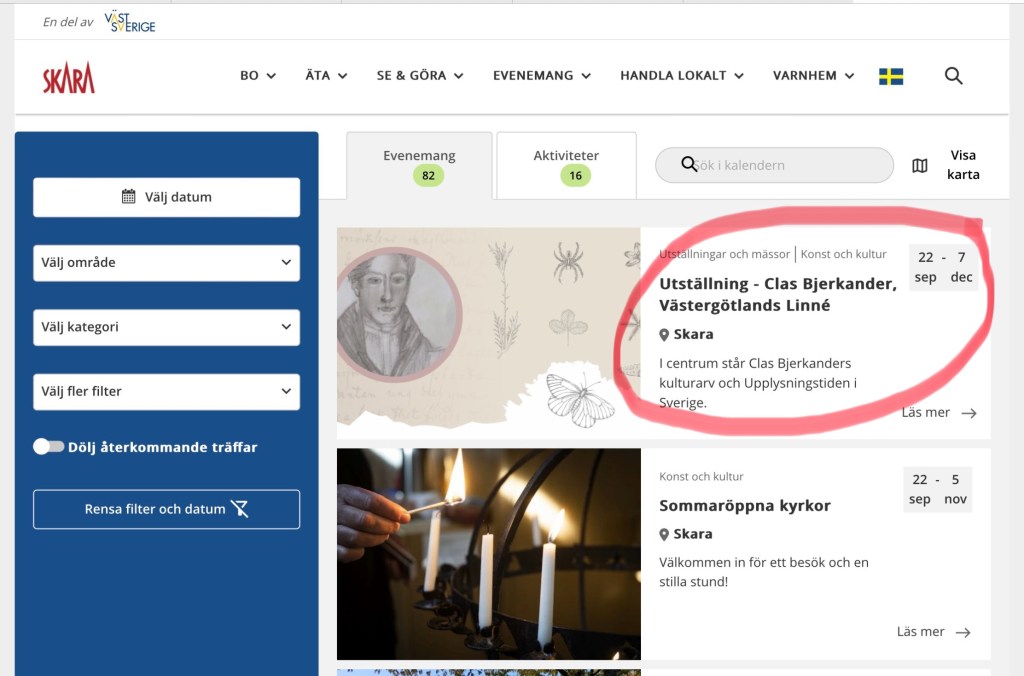The width and height of the screenshot is (1024, 676).
Task: Click the map icon beside Visa karta
Action: (920, 166)
